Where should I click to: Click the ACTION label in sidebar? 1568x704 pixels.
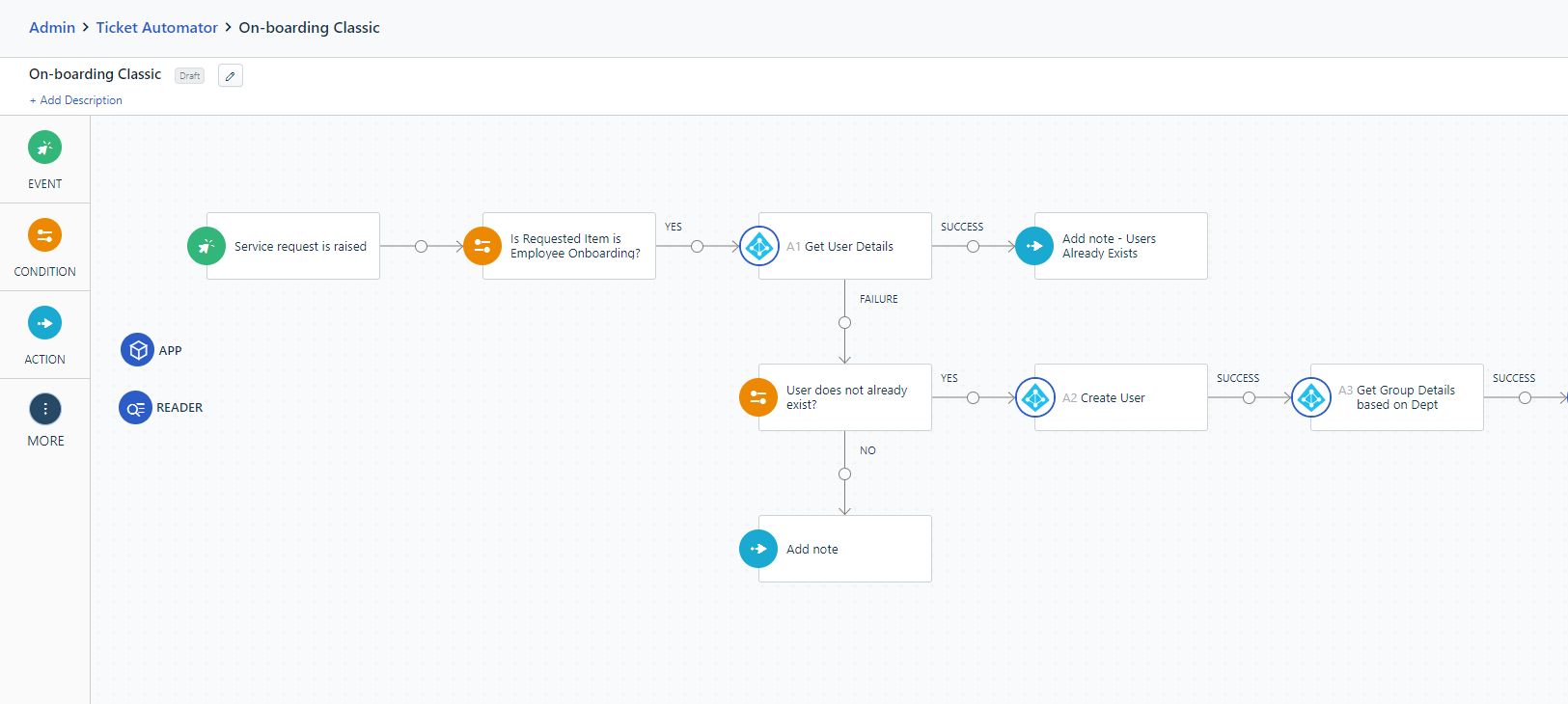[45, 360]
